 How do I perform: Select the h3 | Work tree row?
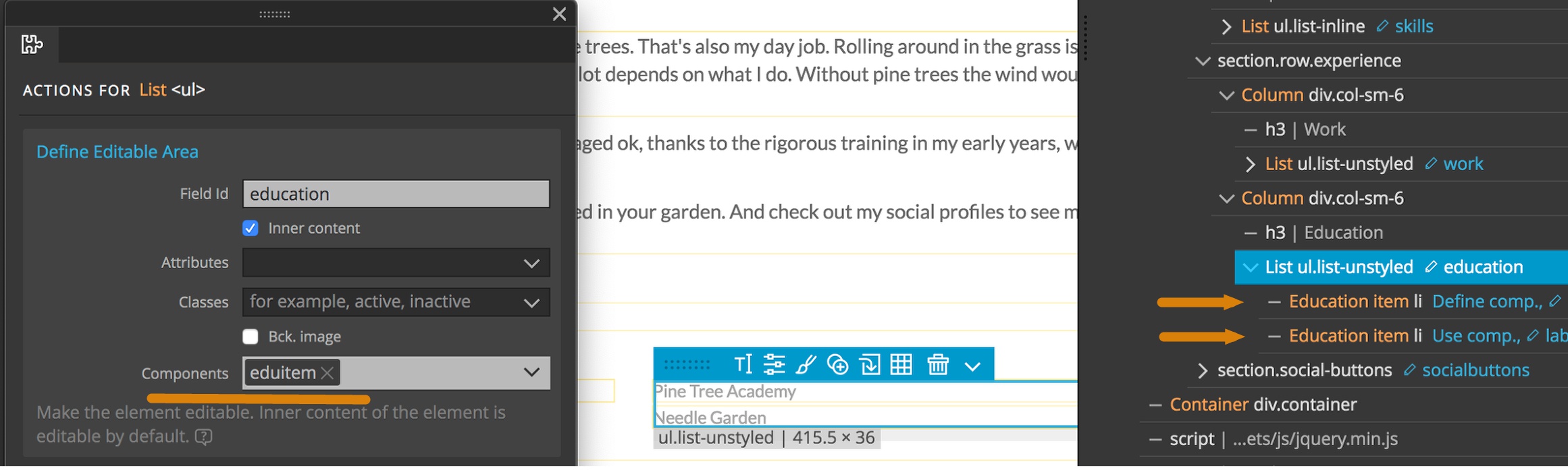coord(1305,129)
